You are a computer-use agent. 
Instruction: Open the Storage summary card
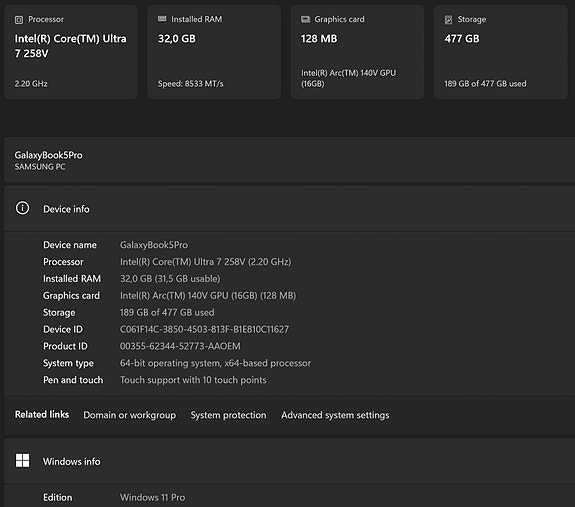(x=501, y=52)
